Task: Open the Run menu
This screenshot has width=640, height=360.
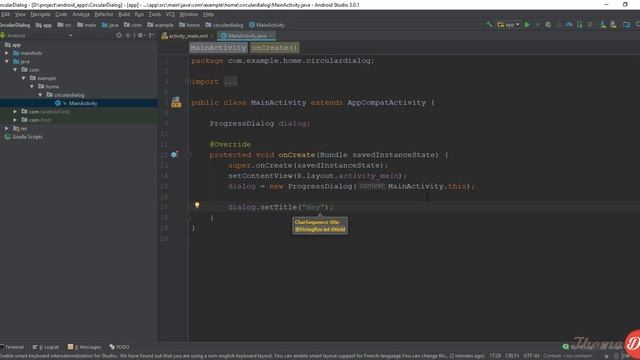Action: coord(139,14)
